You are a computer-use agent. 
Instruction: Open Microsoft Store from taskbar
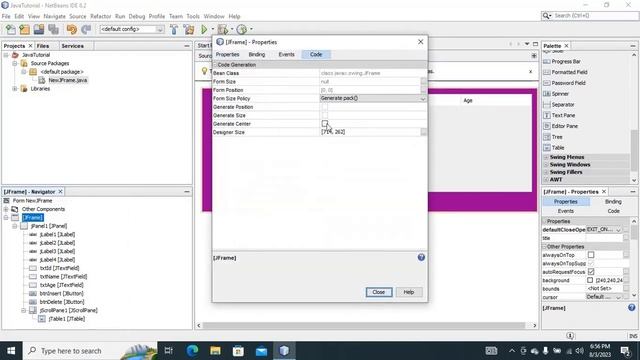pos(238,351)
